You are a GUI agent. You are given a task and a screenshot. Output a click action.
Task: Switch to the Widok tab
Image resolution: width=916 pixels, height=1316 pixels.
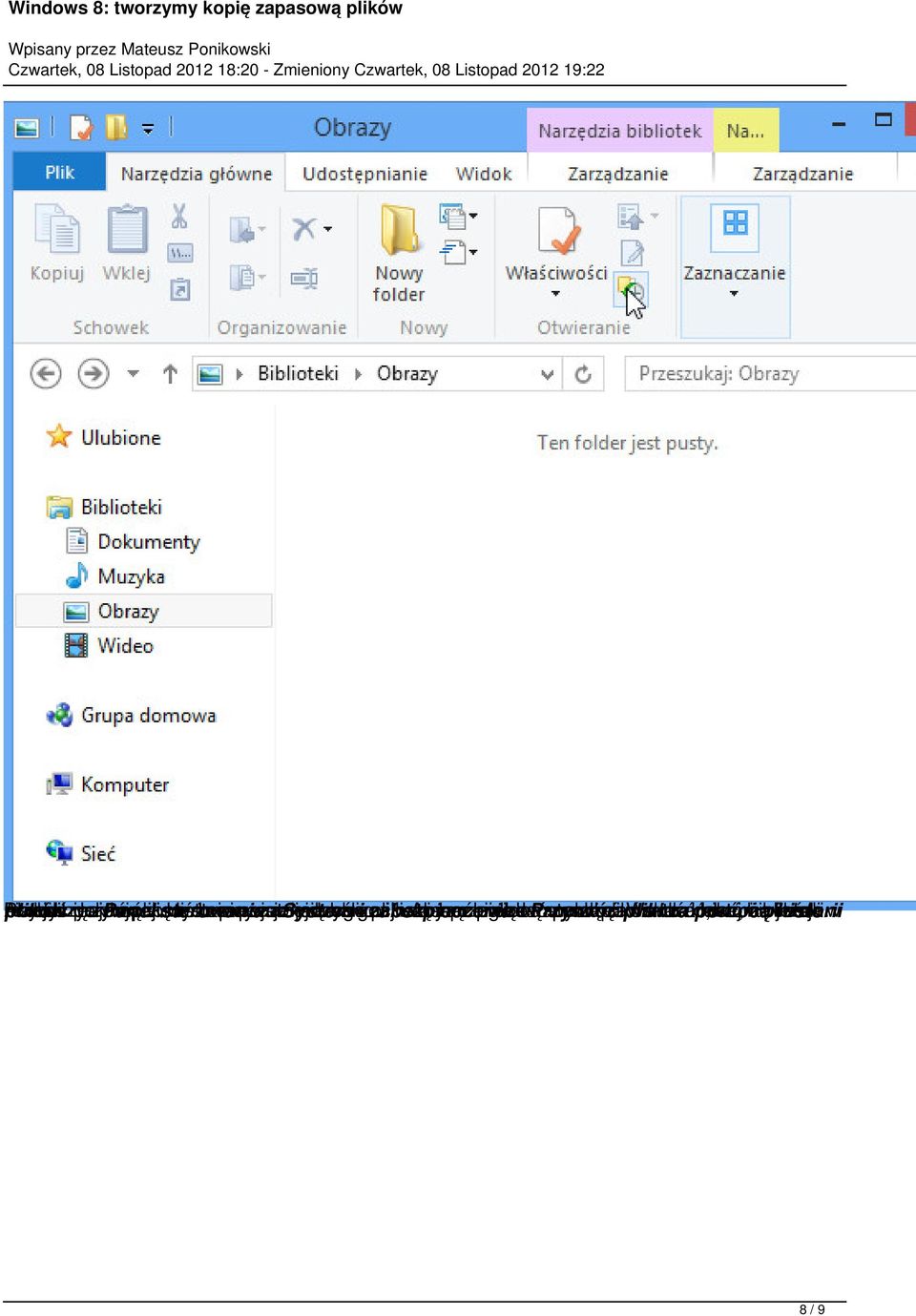click(x=484, y=174)
